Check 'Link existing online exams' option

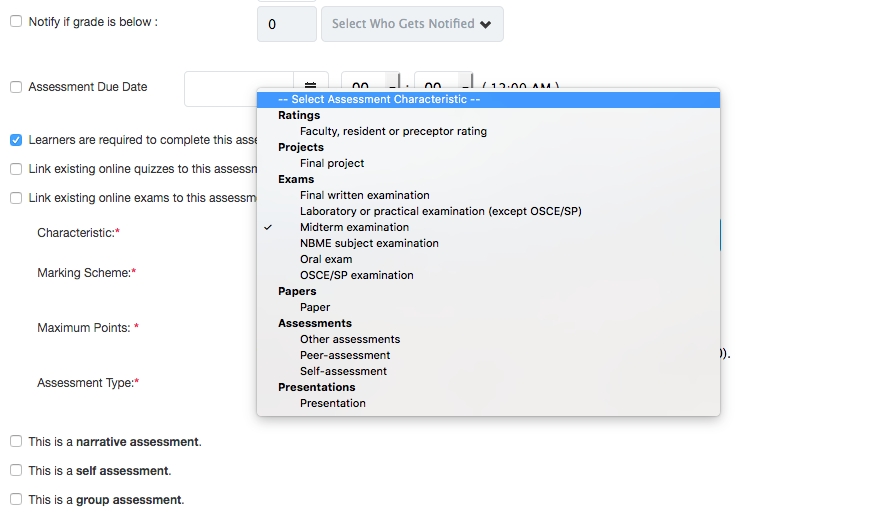point(16,198)
